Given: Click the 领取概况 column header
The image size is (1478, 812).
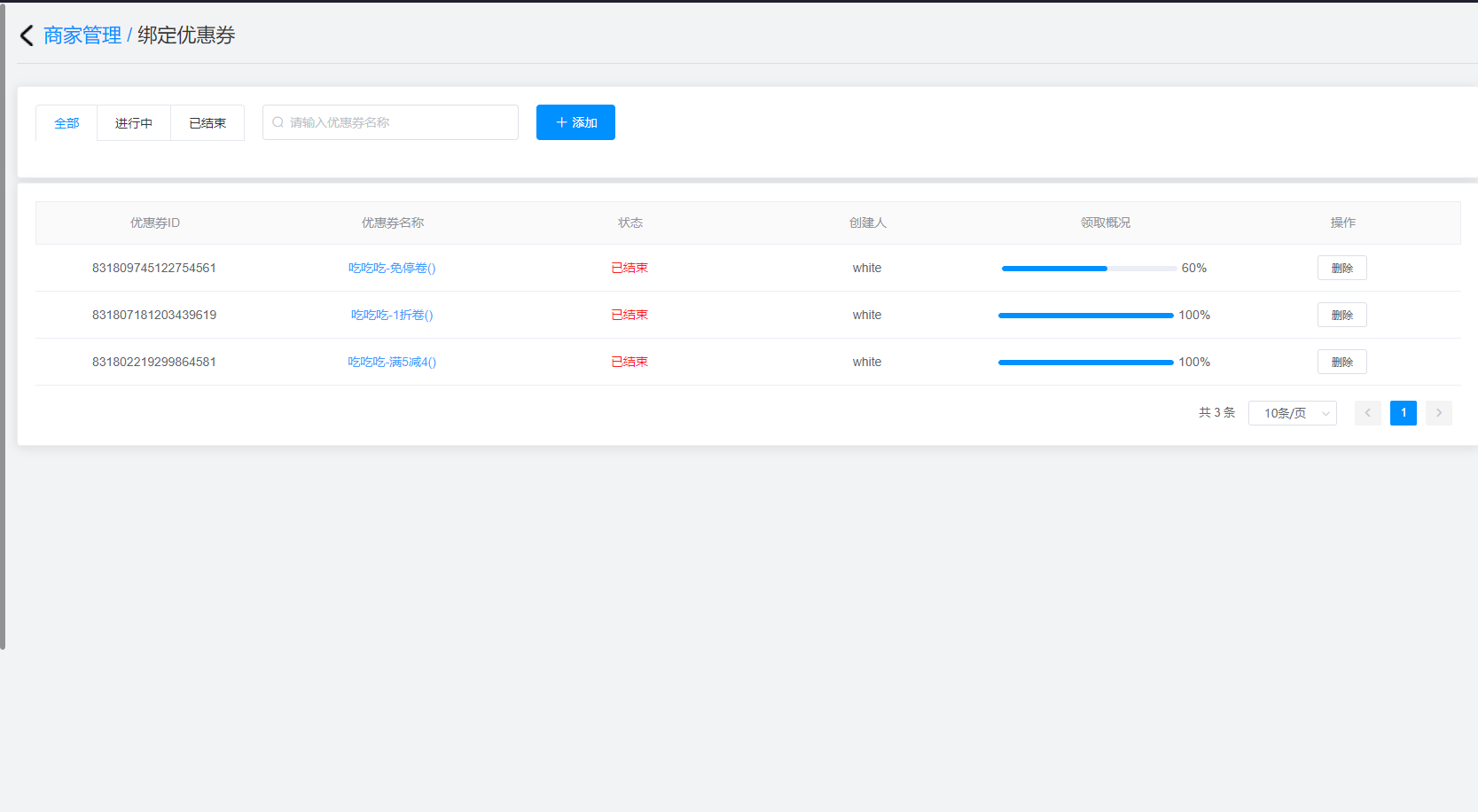Looking at the screenshot, I should click(1105, 223).
